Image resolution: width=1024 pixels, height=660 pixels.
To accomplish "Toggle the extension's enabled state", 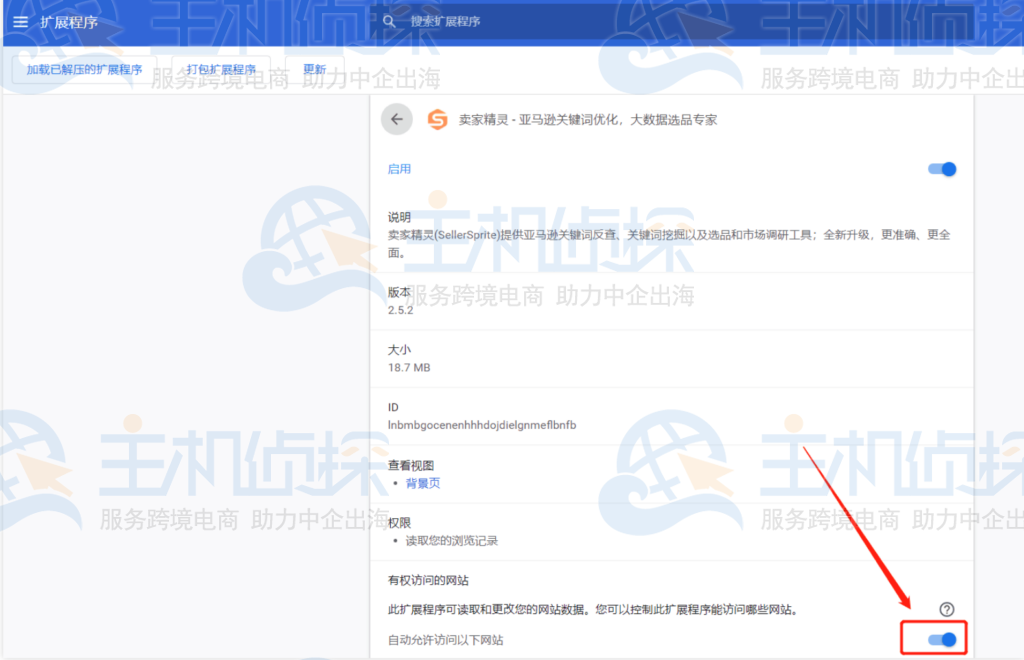I will coord(940,169).
